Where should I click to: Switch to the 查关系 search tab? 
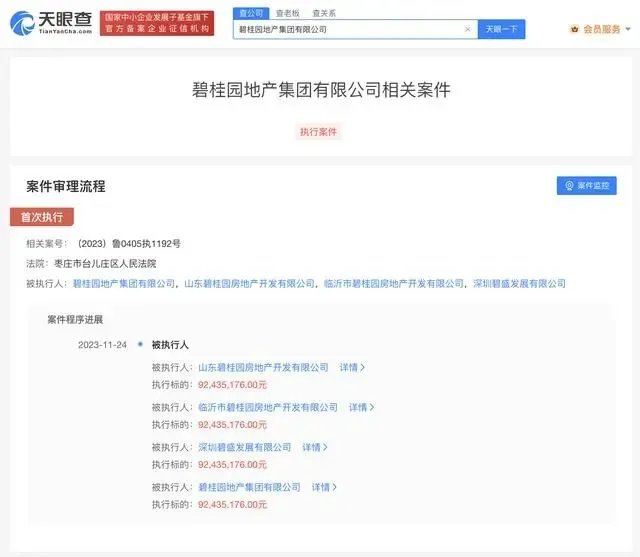(324, 13)
